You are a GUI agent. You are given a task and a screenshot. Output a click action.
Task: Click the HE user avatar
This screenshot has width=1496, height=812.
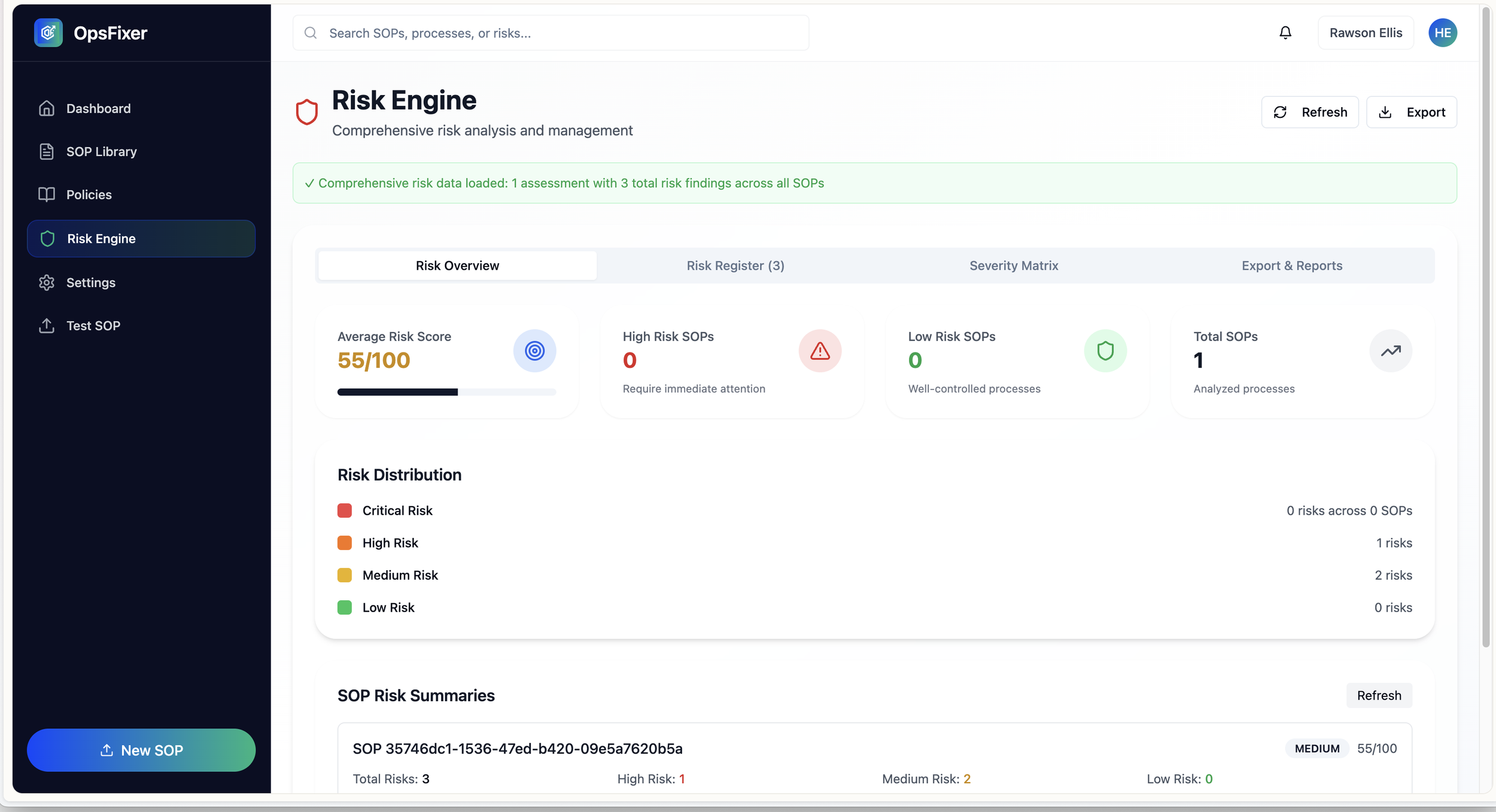1442,33
